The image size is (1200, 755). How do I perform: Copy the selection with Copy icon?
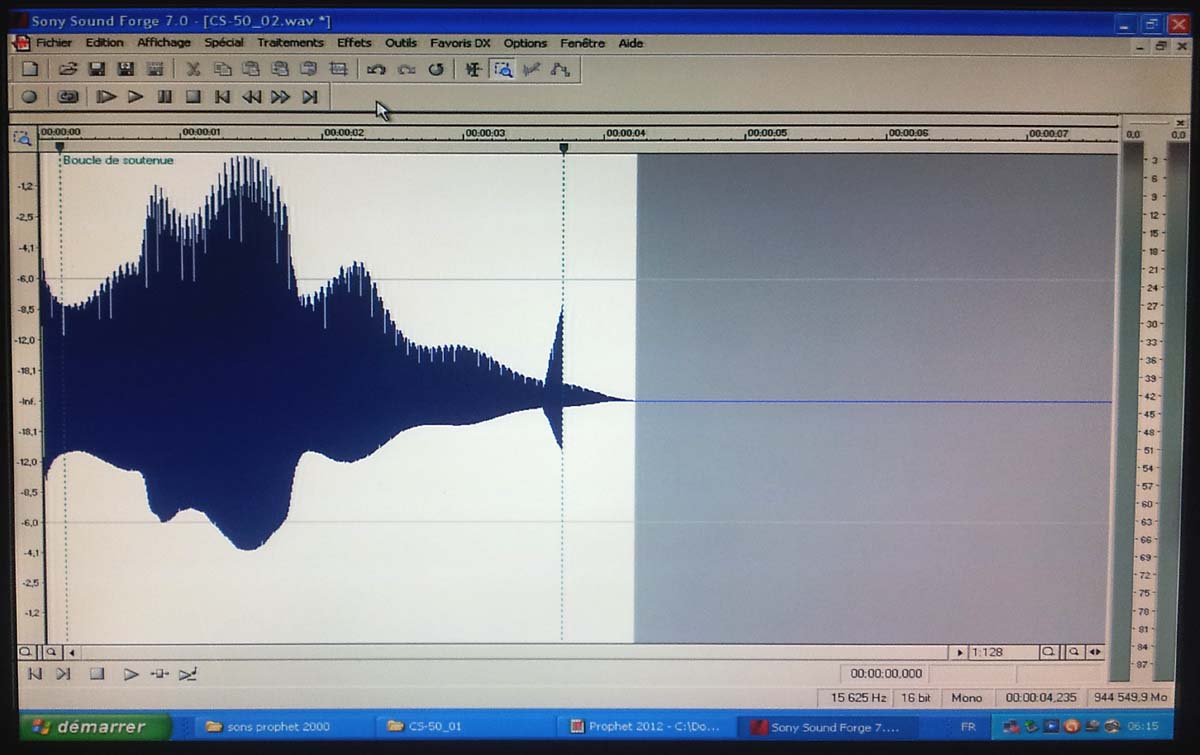pyautogui.click(x=222, y=69)
